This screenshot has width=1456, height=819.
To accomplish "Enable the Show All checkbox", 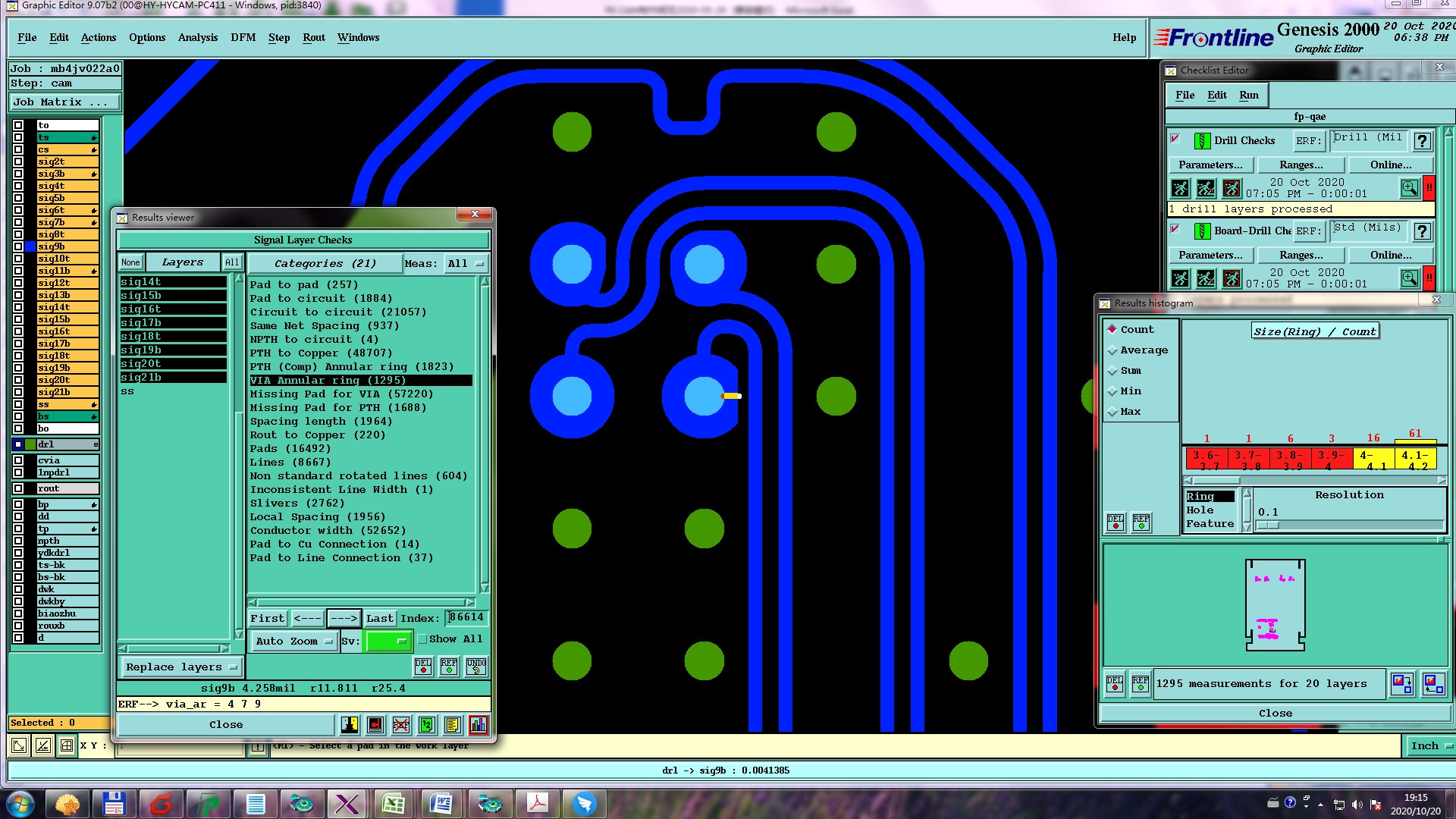I will [x=423, y=639].
